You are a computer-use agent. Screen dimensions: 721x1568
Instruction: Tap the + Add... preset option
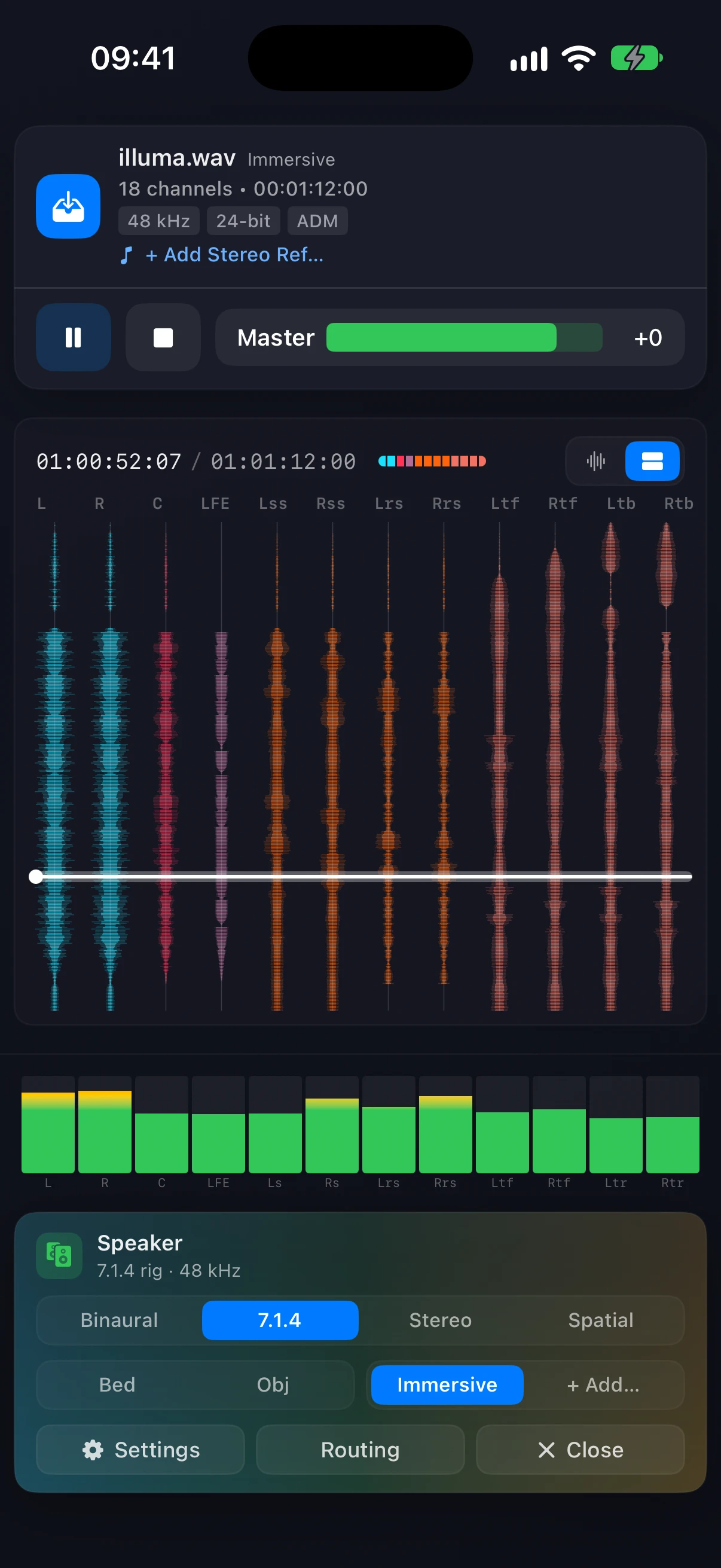click(603, 1384)
